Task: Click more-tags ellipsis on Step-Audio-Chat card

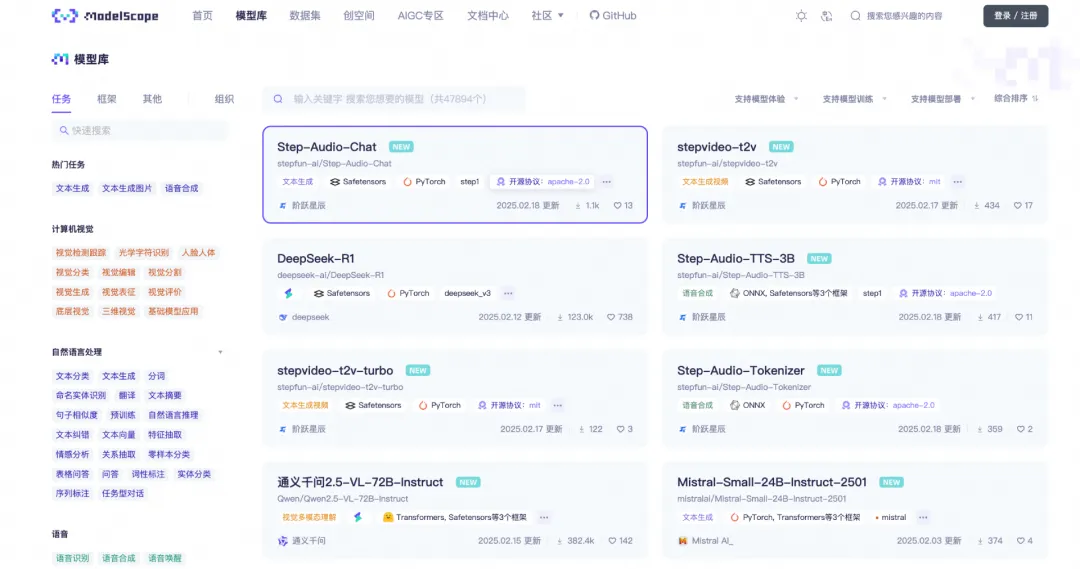Action: pyautogui.click(x=607, y=182)
